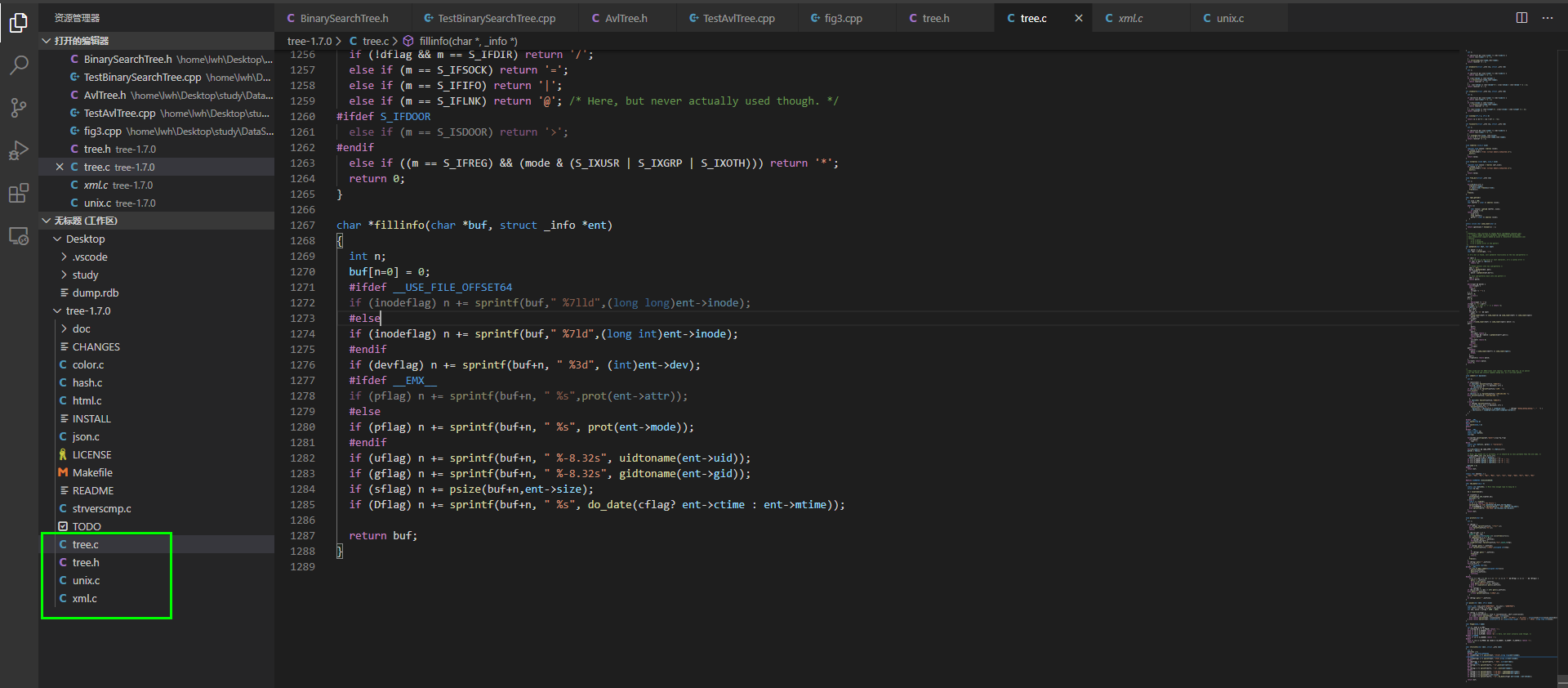The image size is (1568, 688).
Task: Open html.c in the explorer
Action: click(157, 400)
